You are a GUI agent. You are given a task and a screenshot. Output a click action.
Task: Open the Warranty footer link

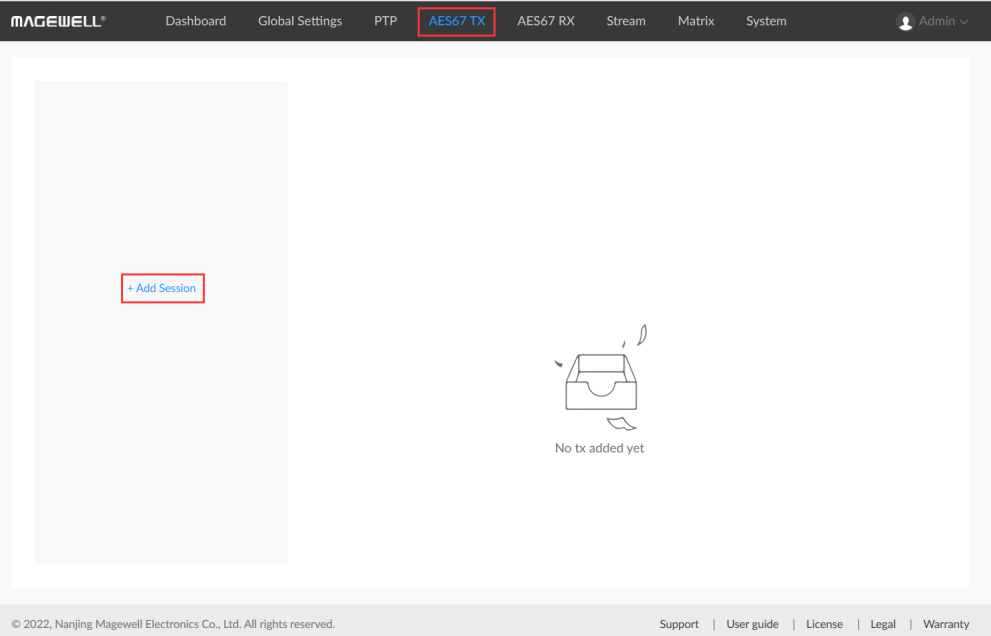[x=945, y=624]
